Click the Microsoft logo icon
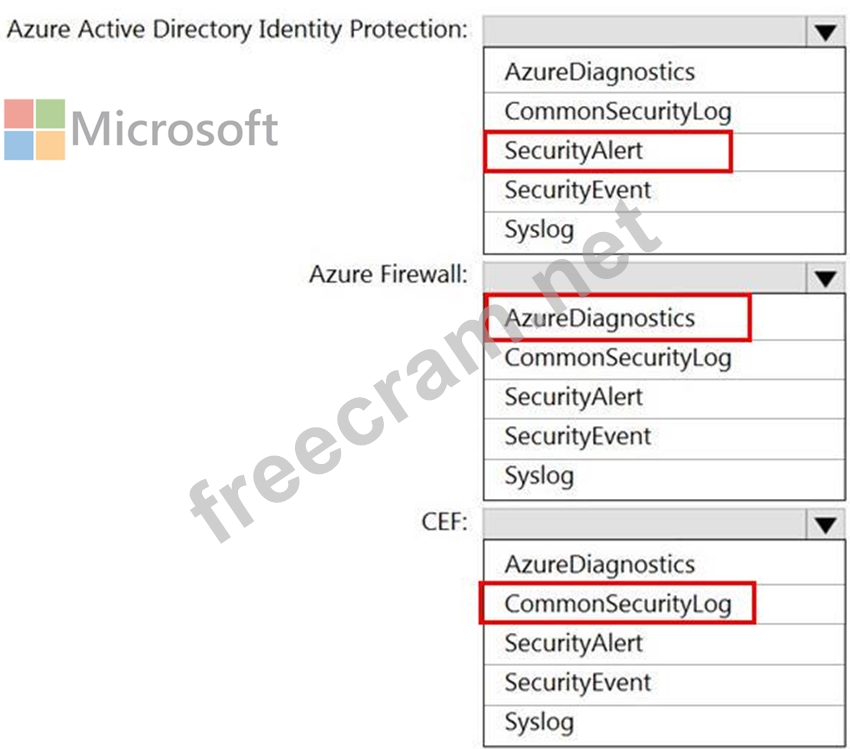This screenshot has width=850, height=749. coord(34,129)
